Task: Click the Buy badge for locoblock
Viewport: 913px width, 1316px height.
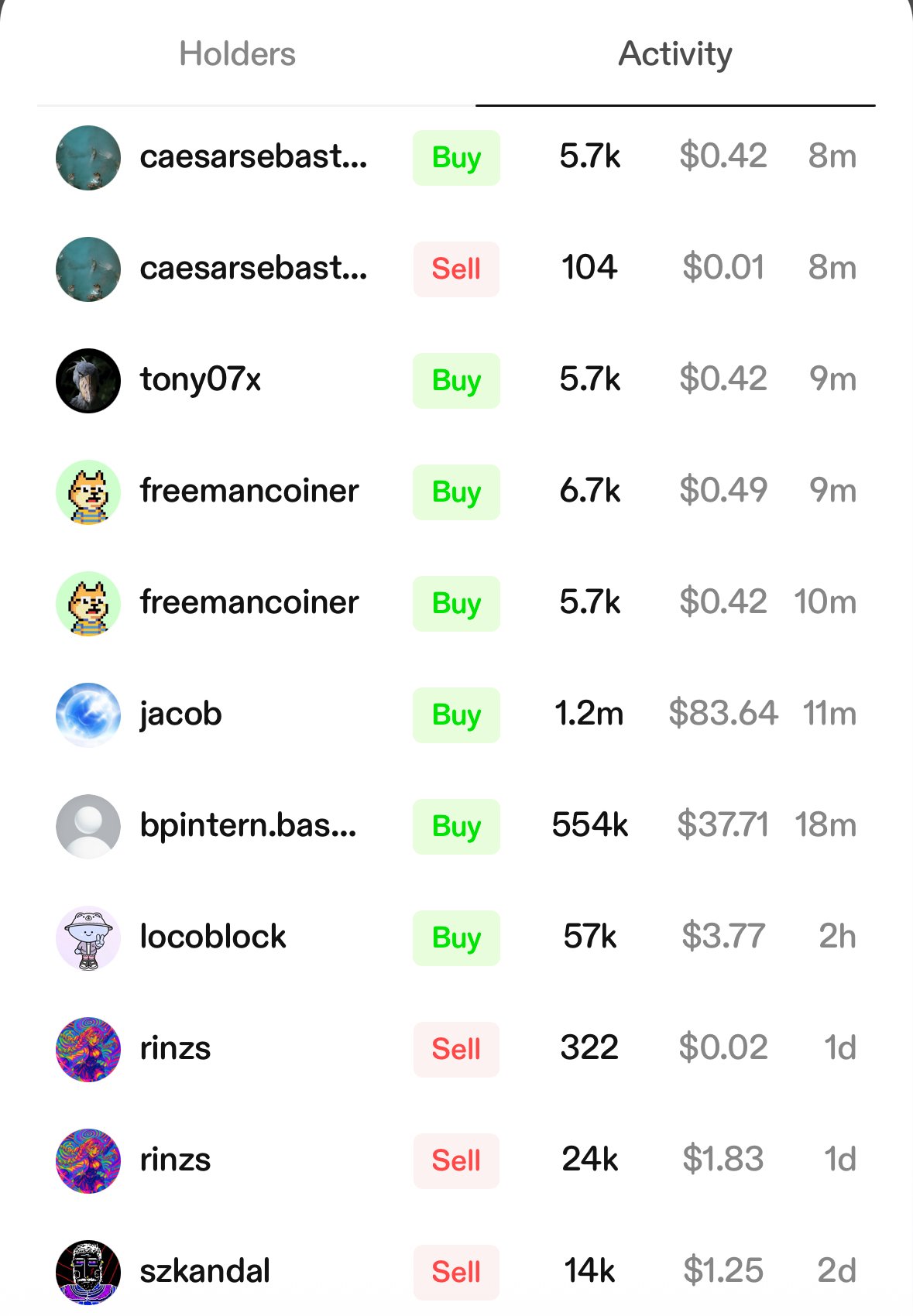Action: [456, 938]
